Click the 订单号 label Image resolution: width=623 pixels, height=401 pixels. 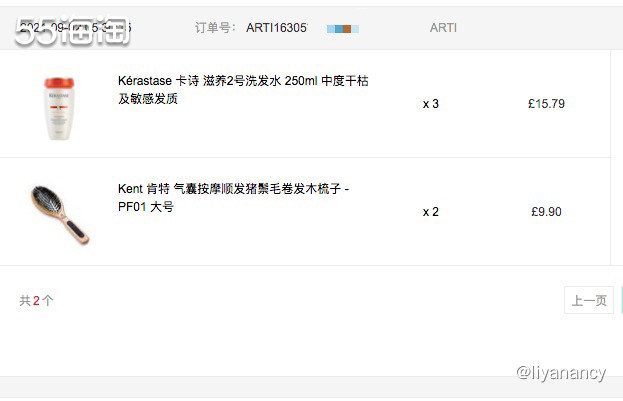point(215,28)
